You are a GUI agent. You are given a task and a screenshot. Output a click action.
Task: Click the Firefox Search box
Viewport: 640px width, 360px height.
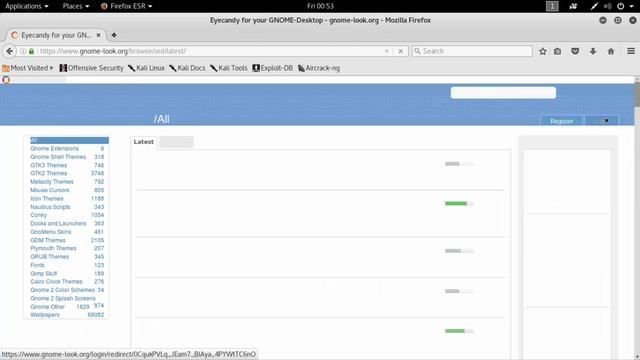[x=472, y=51]
